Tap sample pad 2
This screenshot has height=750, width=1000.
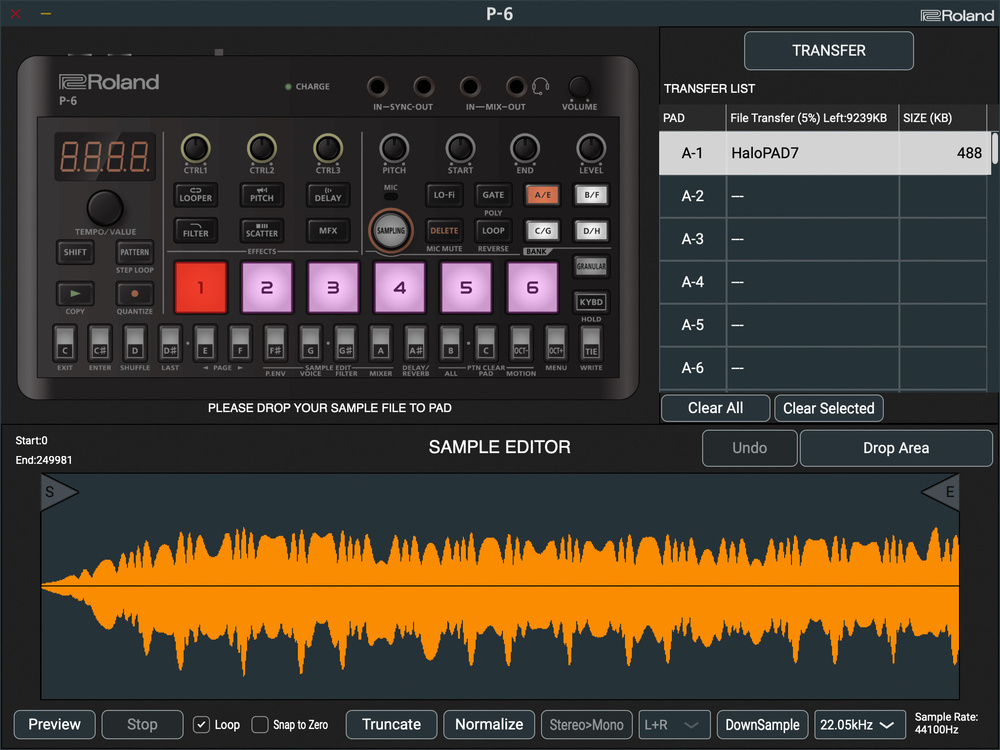(x=267, y=288)
